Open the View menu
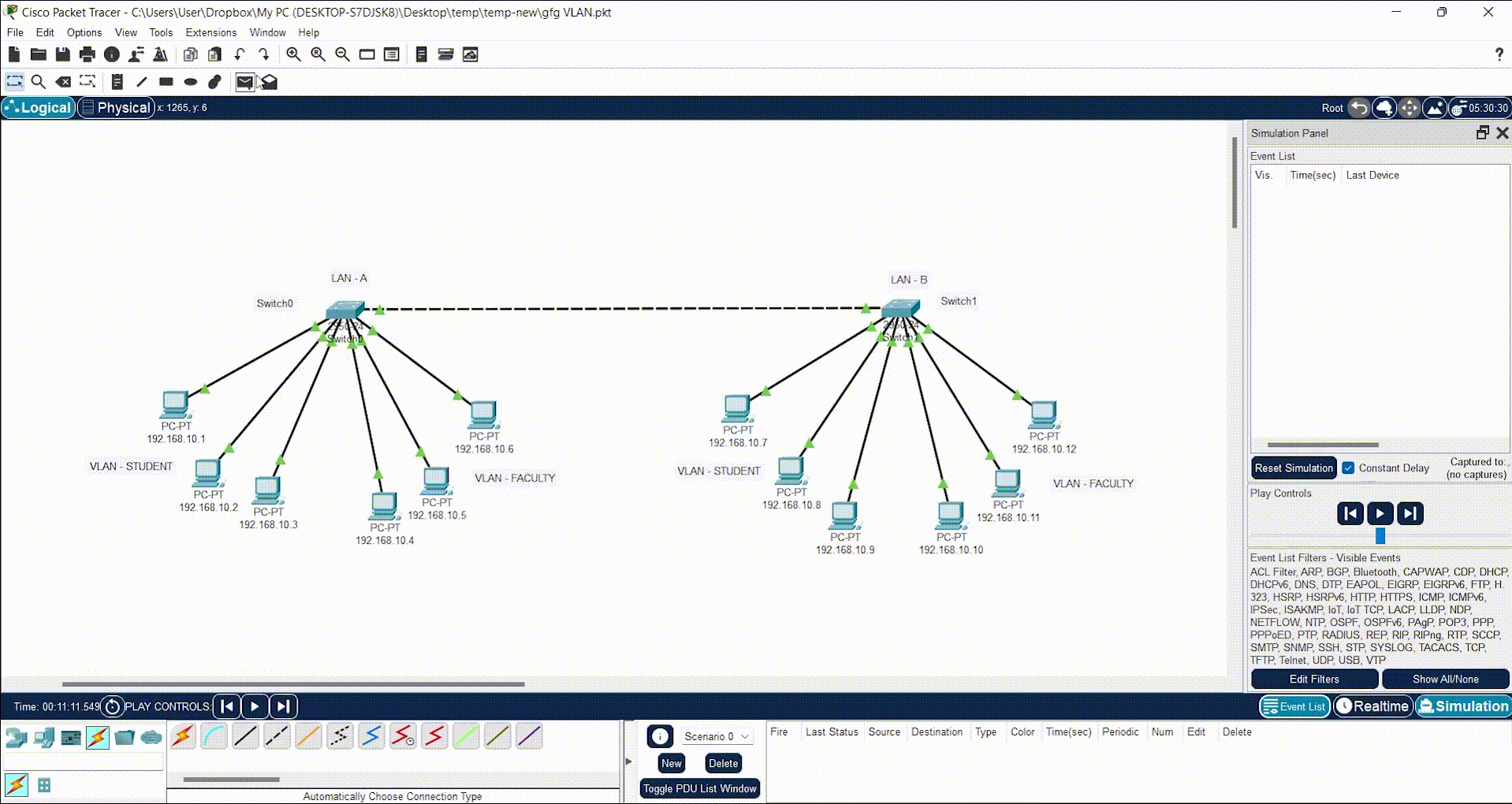Image resolution: width=1512 pixels, height=804 pixels. 126,32
